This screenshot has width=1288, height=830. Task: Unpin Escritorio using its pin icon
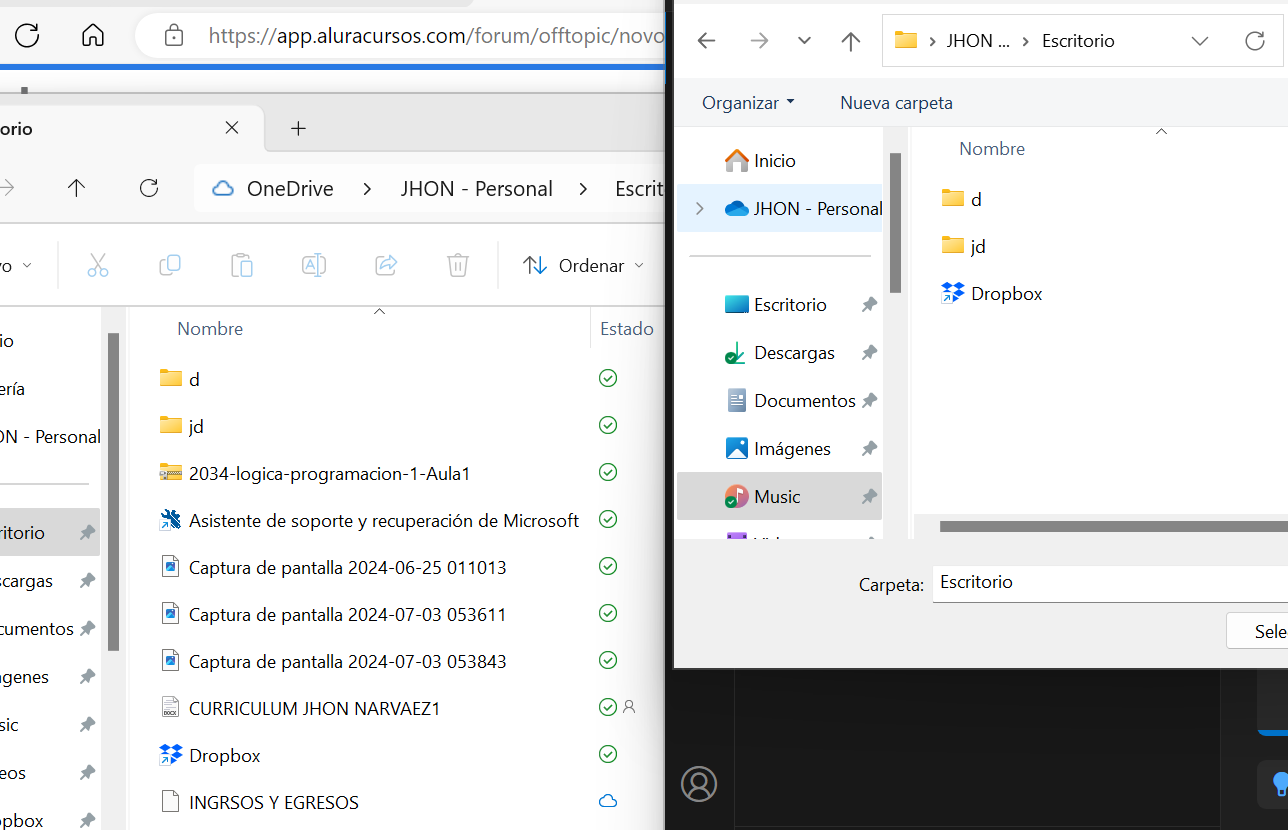(869, 305)
